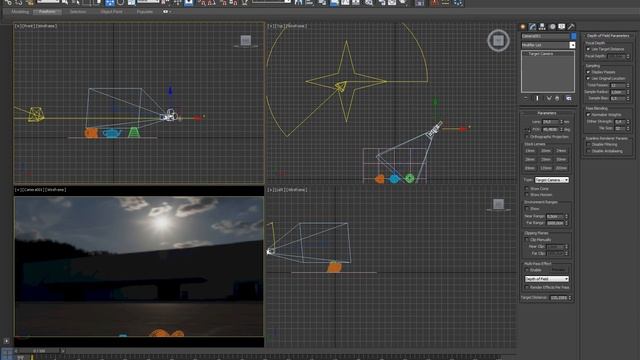Click Lens value spinner arrows
This screenshot has width=640, height=360.
click(562, 122)
